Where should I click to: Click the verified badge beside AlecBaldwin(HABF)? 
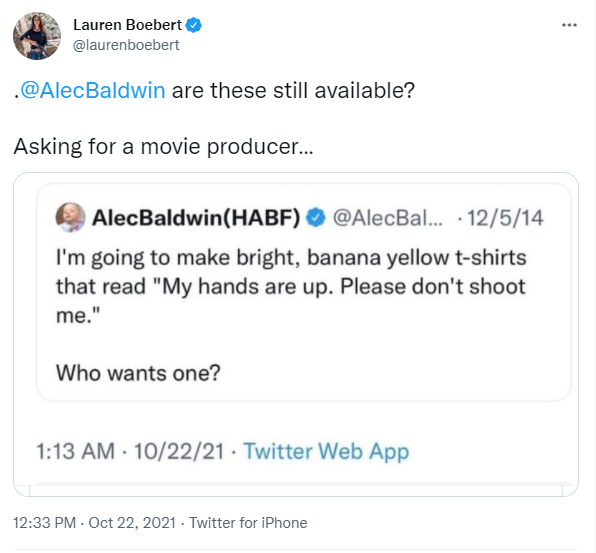(x=316, y=218)
